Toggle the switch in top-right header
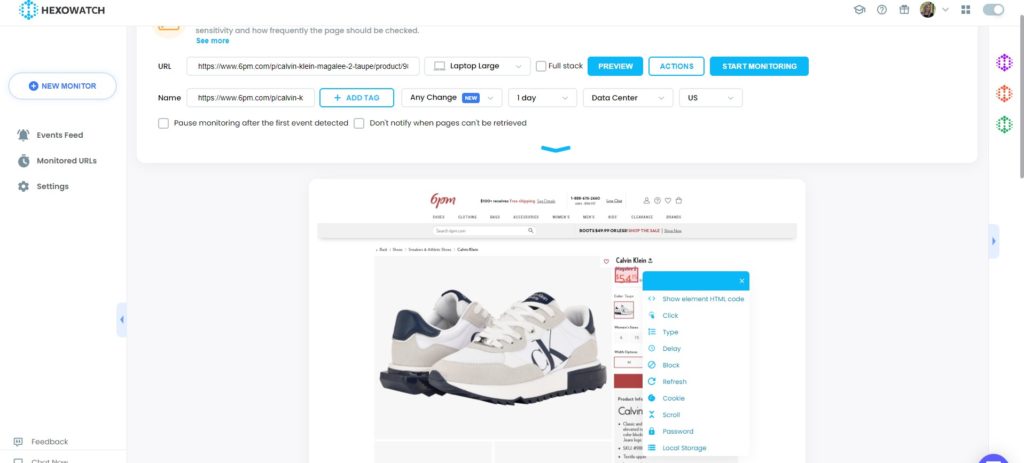 [993, 10]
